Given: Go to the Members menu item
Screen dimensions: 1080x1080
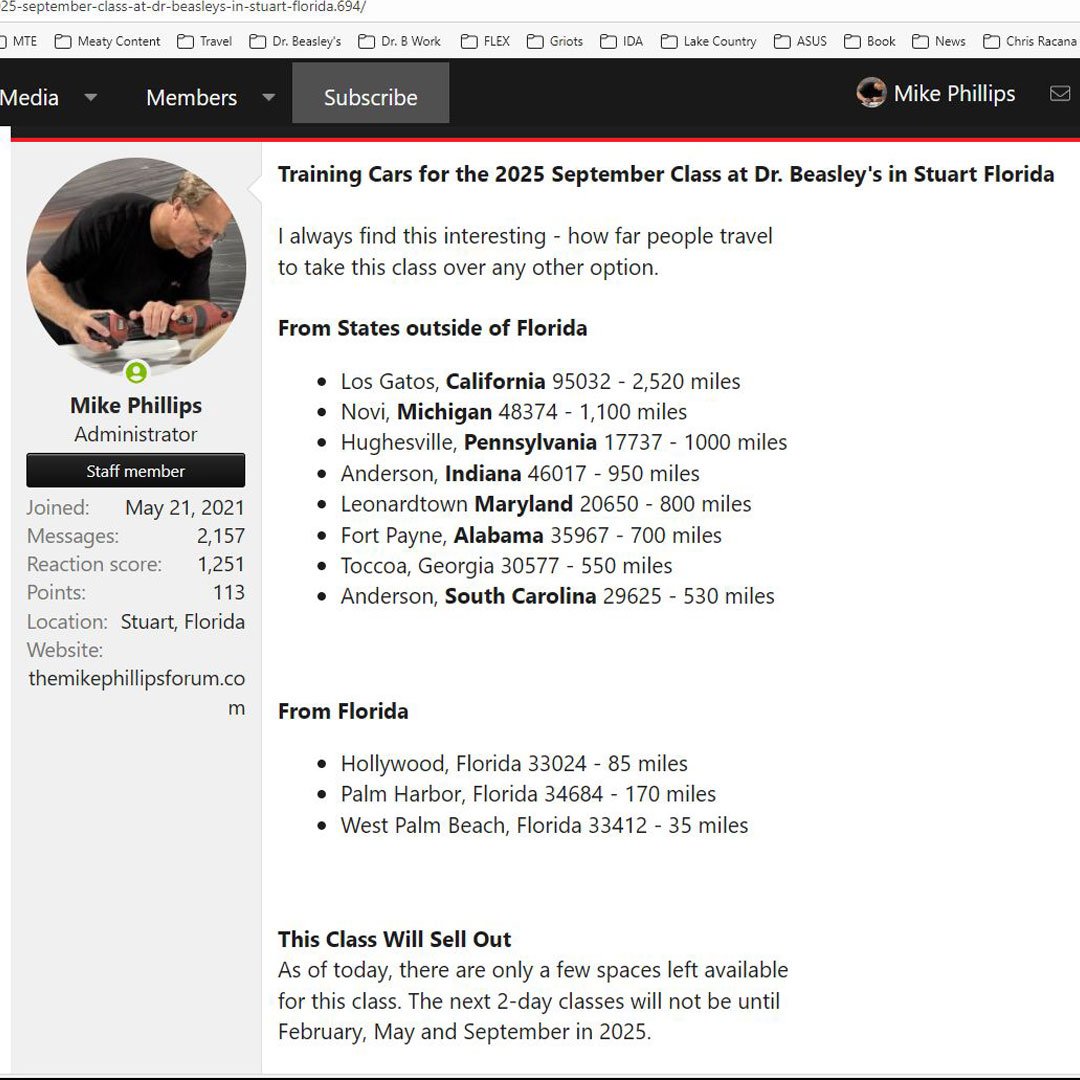Looking at the screenshot, I should 191,98.
